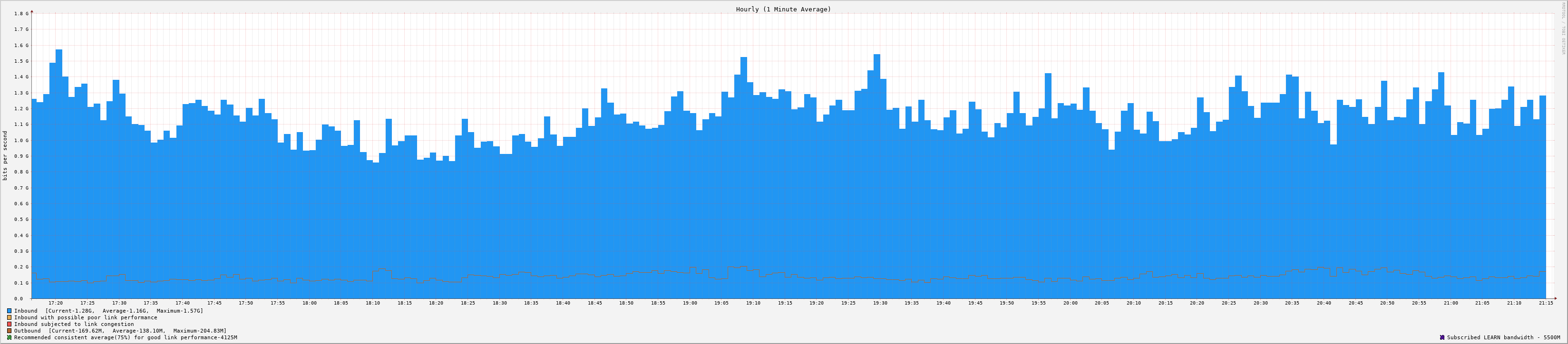
Task: Click the blue Inbound legend swatch
Action: coord(9,311)
